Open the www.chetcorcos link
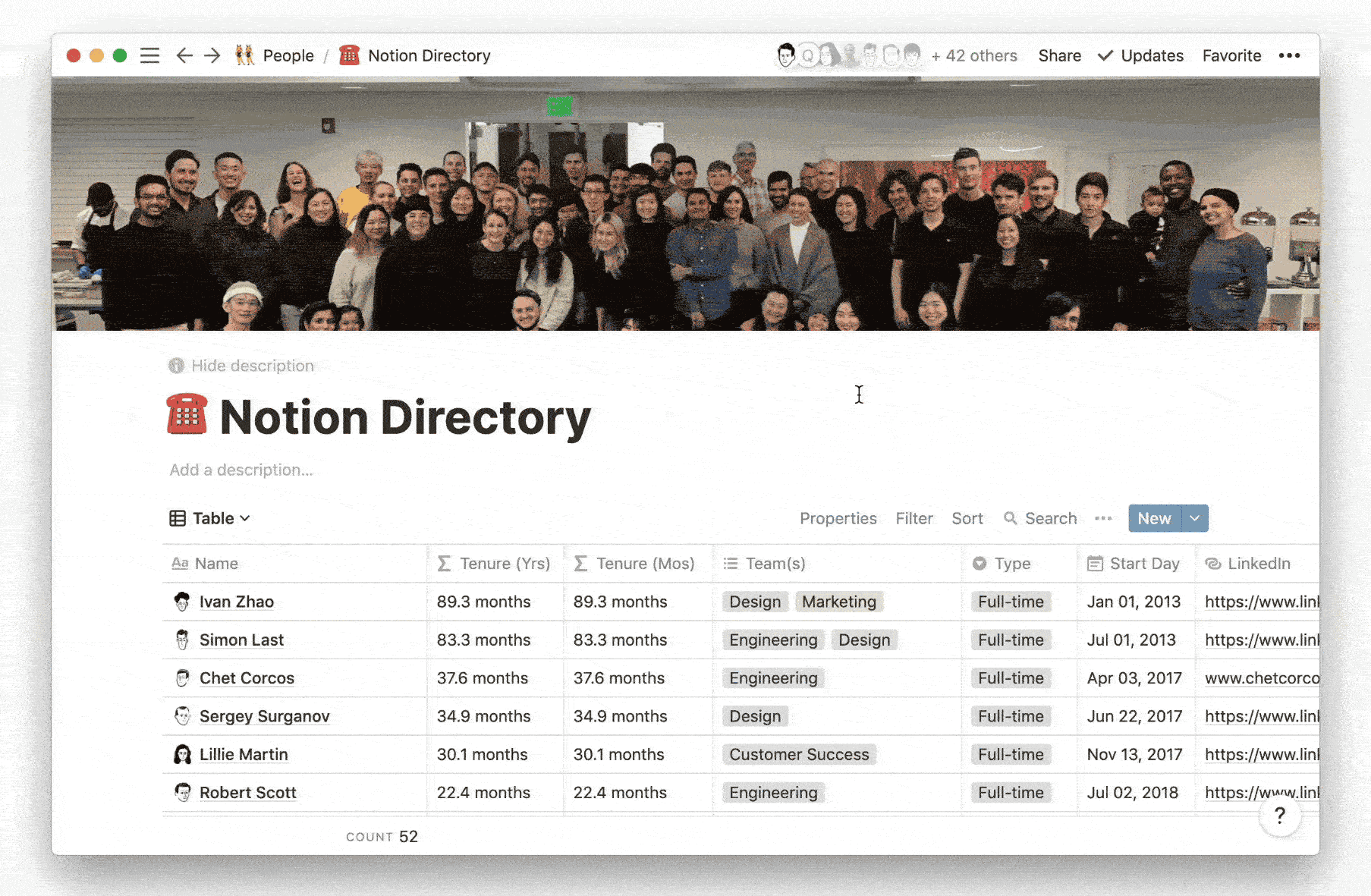 1262,678
